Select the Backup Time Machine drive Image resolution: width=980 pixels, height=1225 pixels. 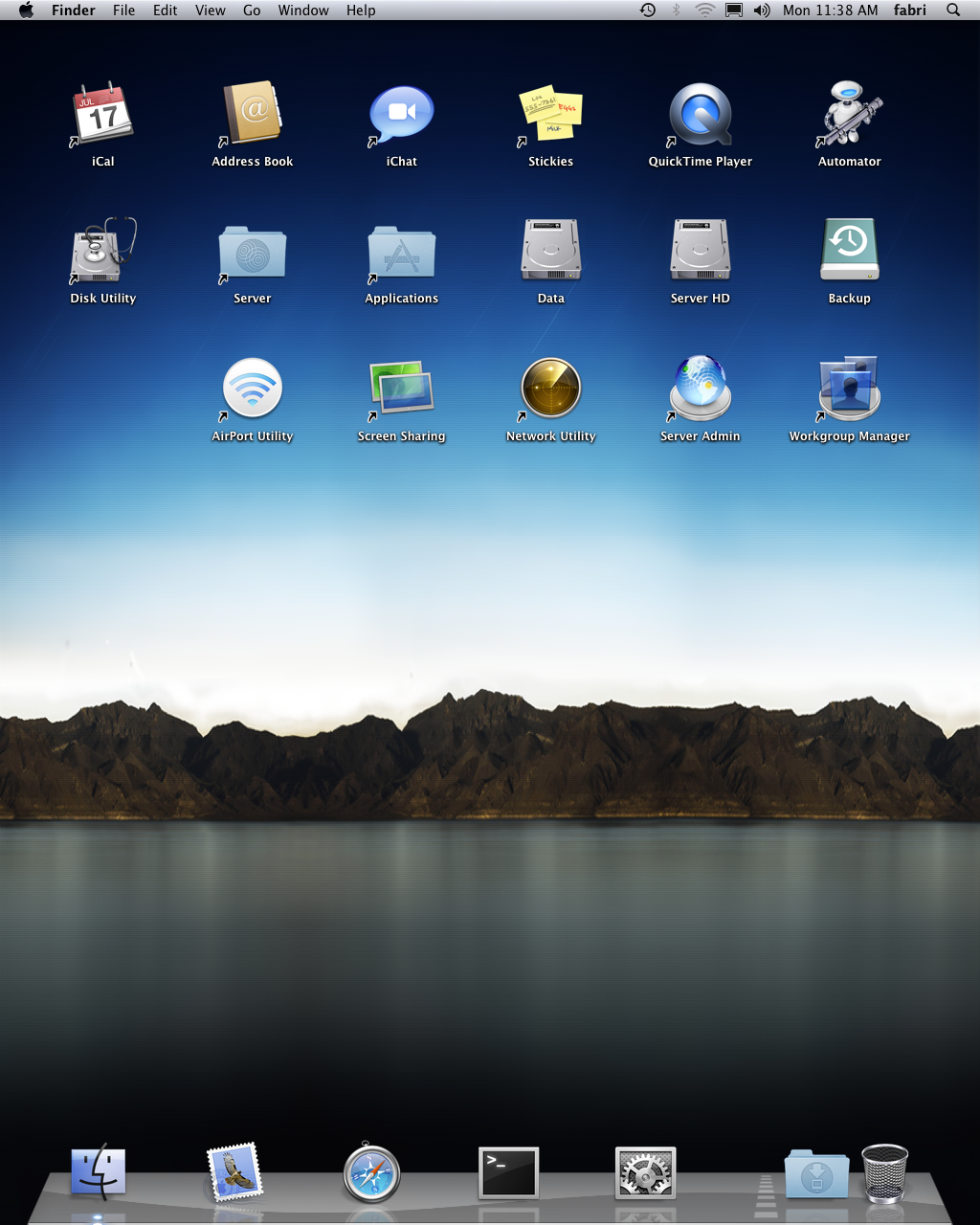click(x=850, y=250)
